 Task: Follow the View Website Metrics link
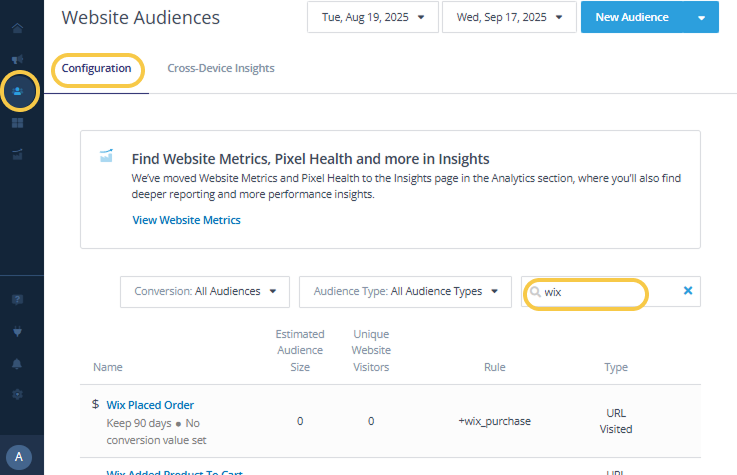coord(186,220)
